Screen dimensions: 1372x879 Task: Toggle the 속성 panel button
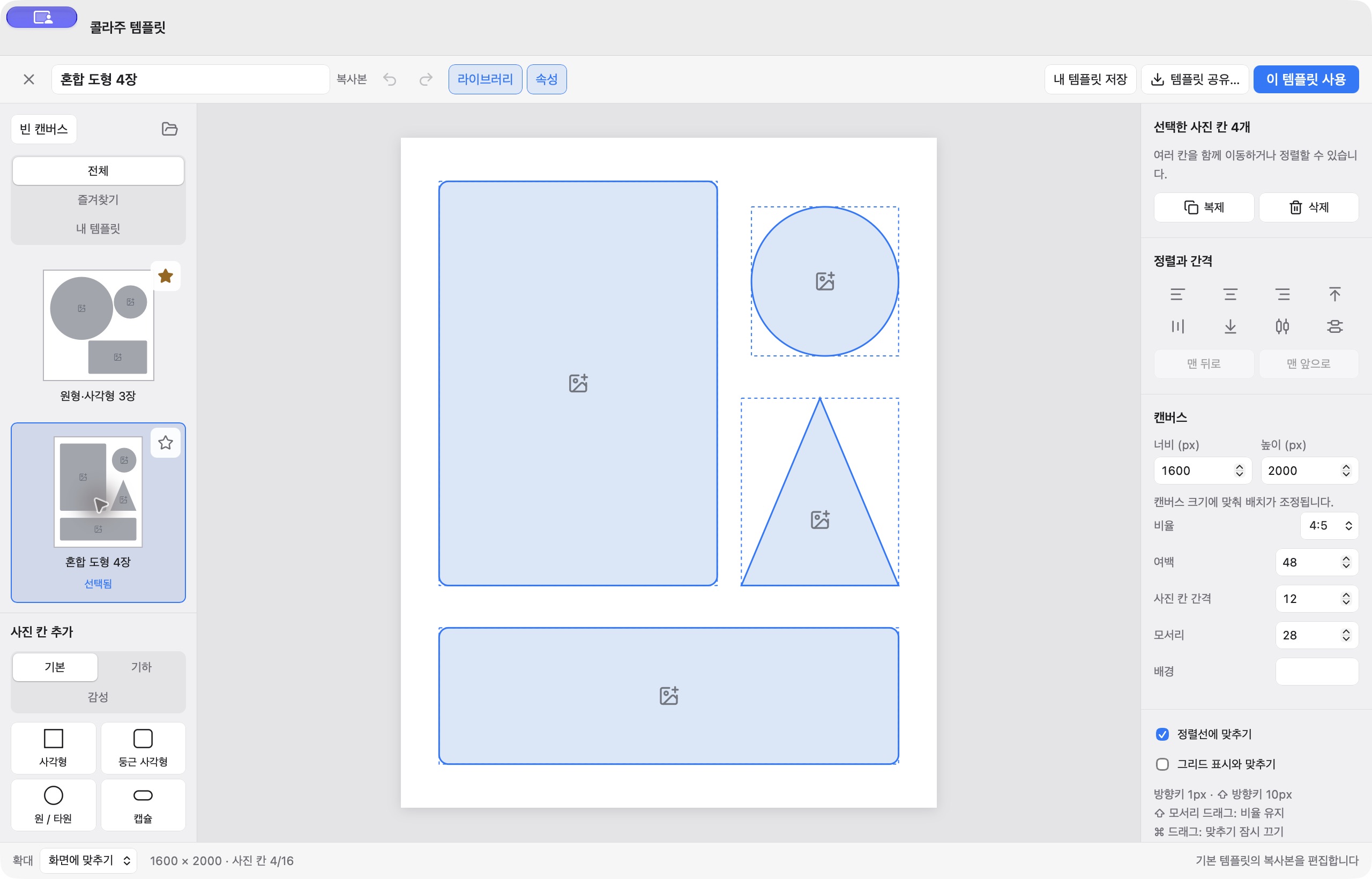coord(546,79)
